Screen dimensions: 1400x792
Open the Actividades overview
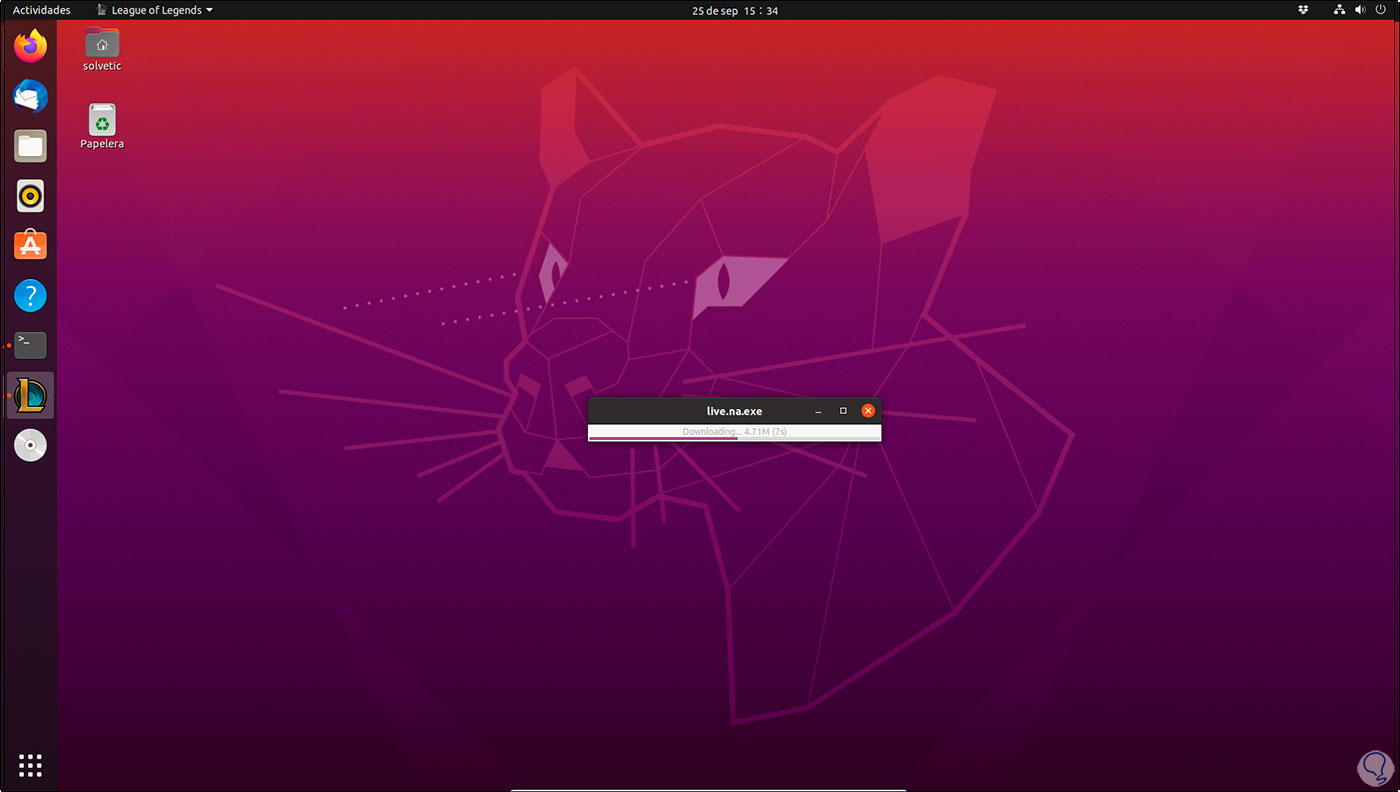point(42,10)
